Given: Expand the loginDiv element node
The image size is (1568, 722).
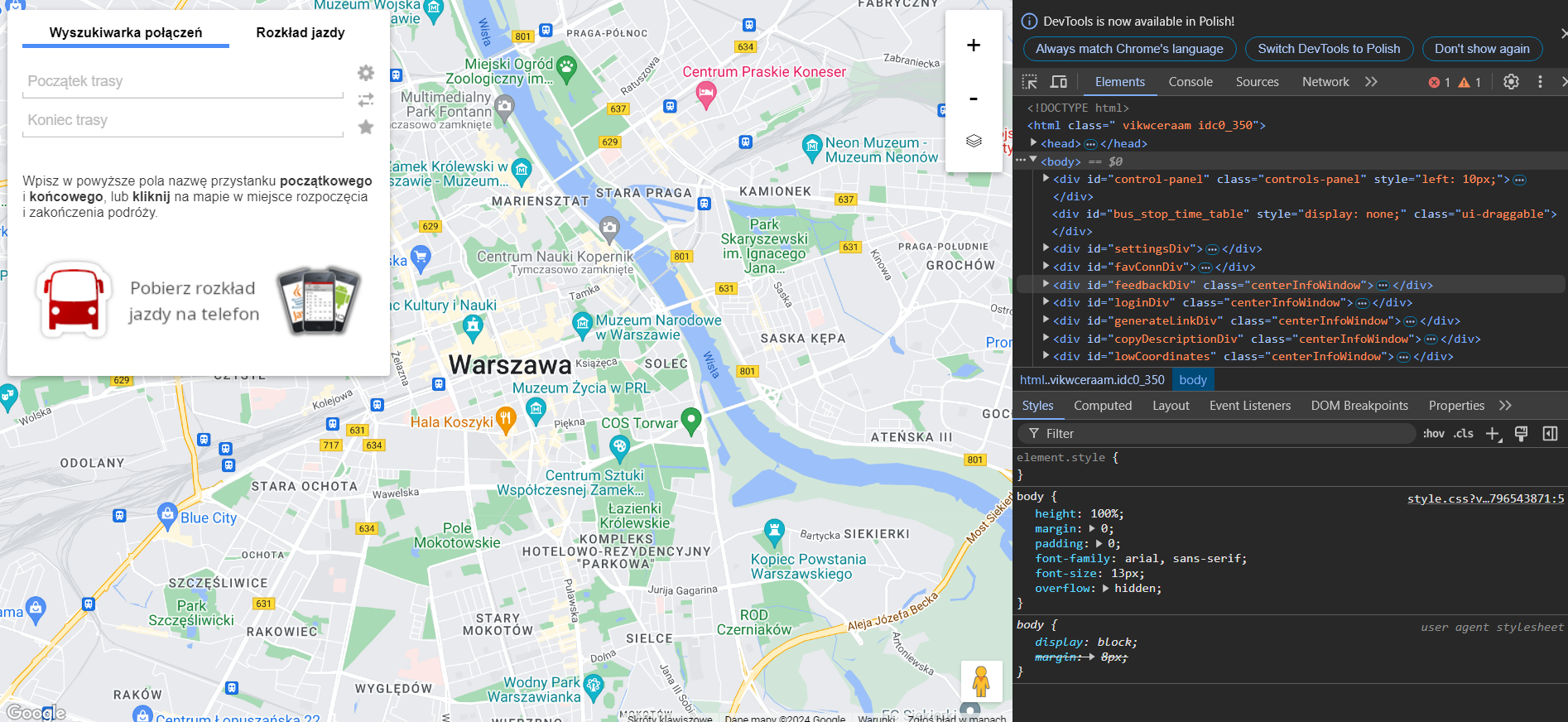Looking at the screenshot, I should tap(1046, 302).
